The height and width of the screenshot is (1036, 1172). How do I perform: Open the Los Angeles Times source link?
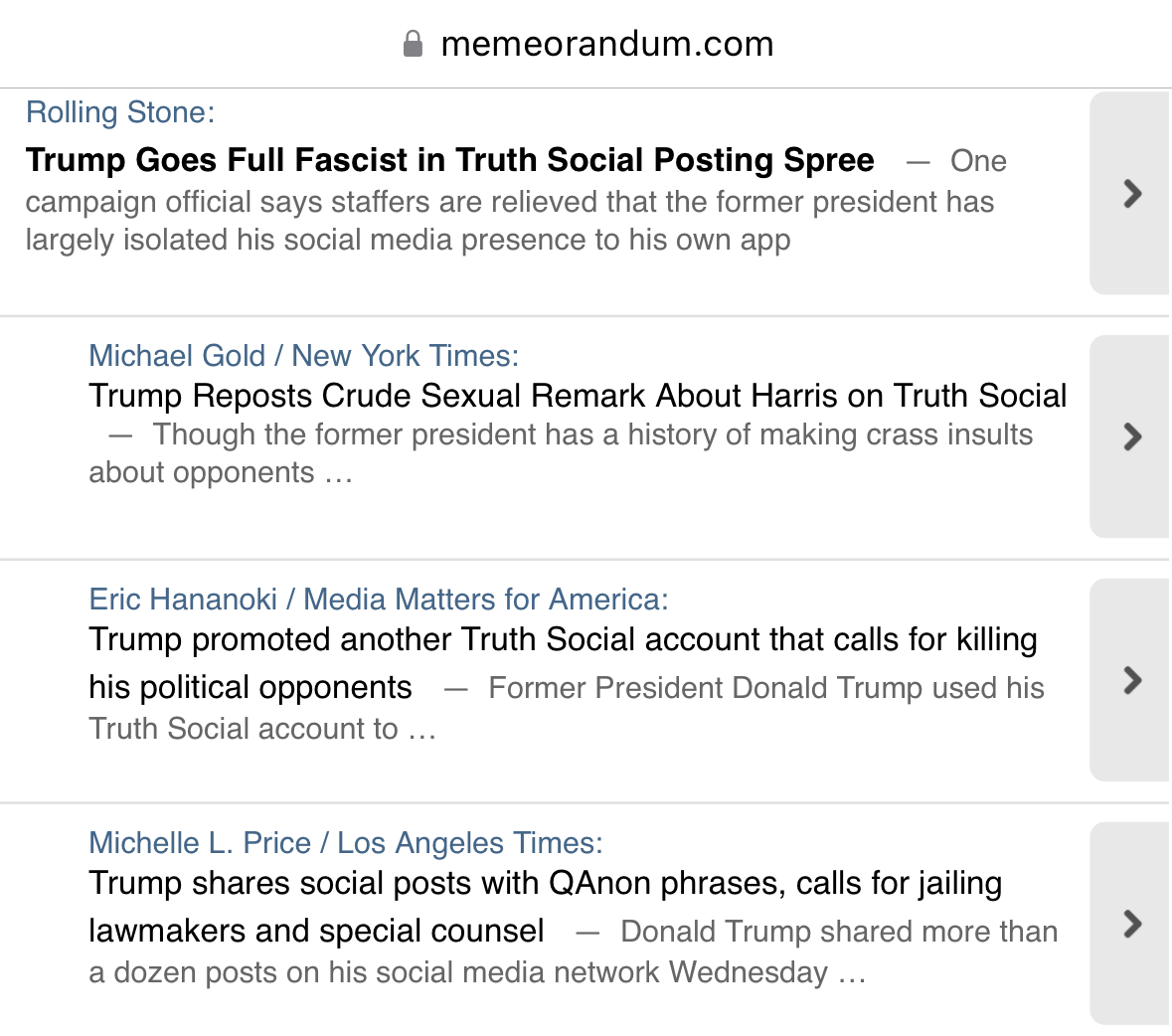tap(467, 843)
